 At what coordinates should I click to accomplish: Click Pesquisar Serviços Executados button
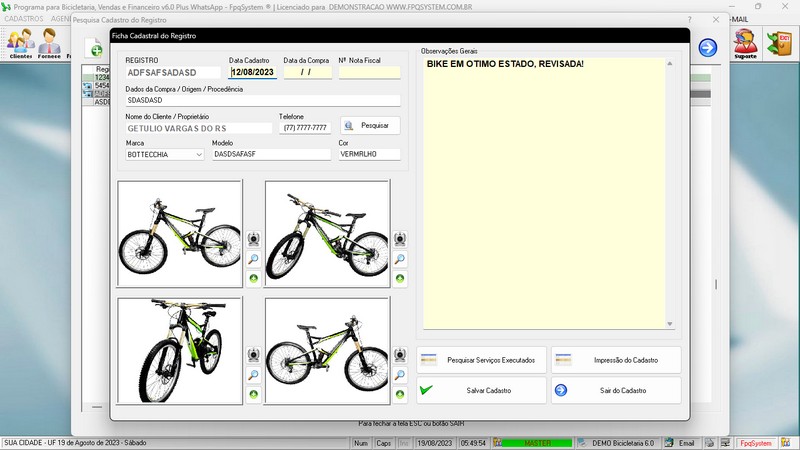(x=481, y=360)
